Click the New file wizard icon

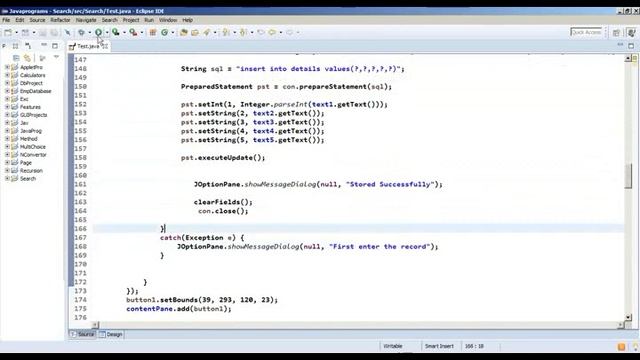tap(8, 32)
